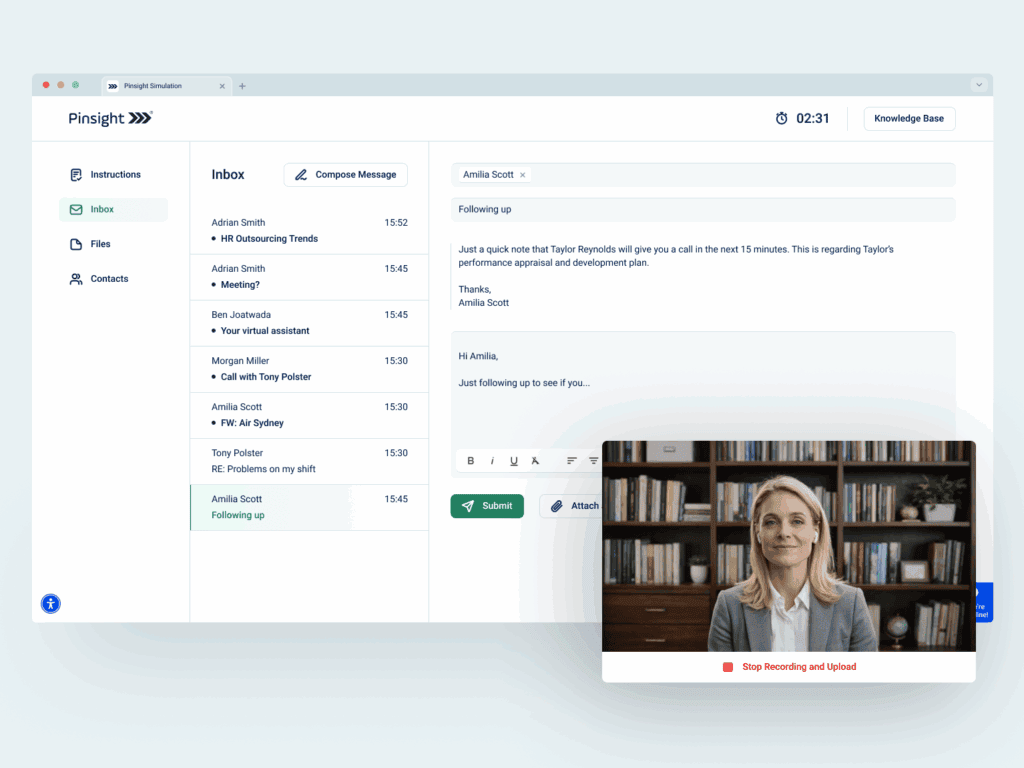Open the Instructions section
The width and height of the screenshot is (1024, 768).
(114, 175)
